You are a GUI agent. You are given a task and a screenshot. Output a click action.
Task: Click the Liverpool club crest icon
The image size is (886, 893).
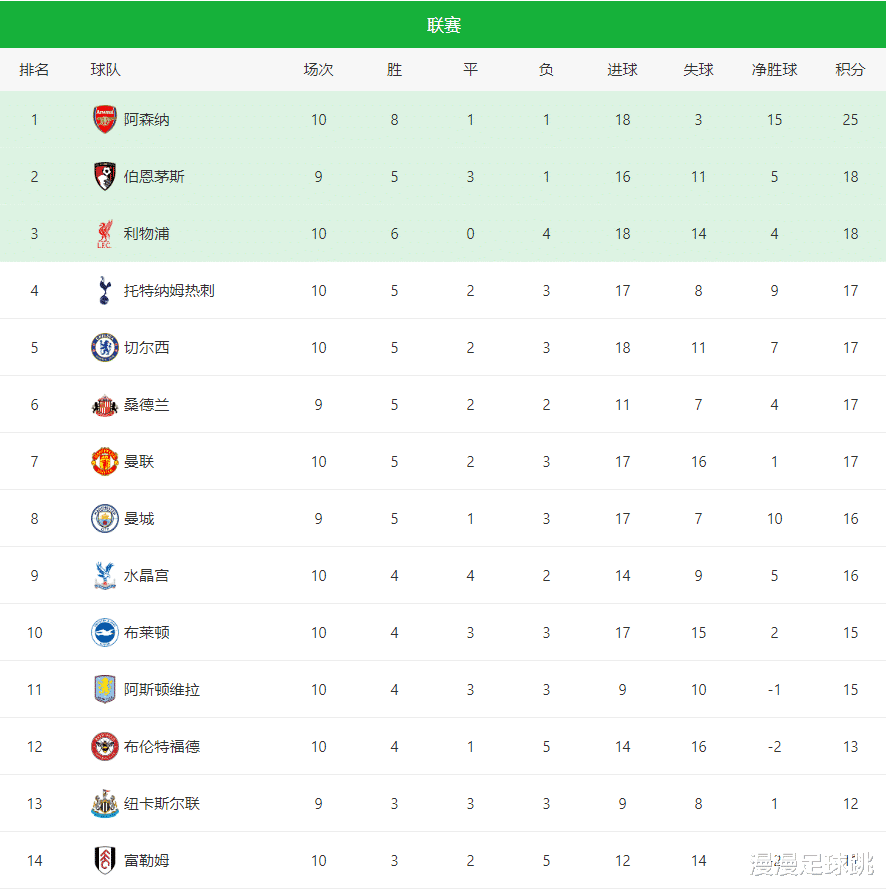(105, 234)
